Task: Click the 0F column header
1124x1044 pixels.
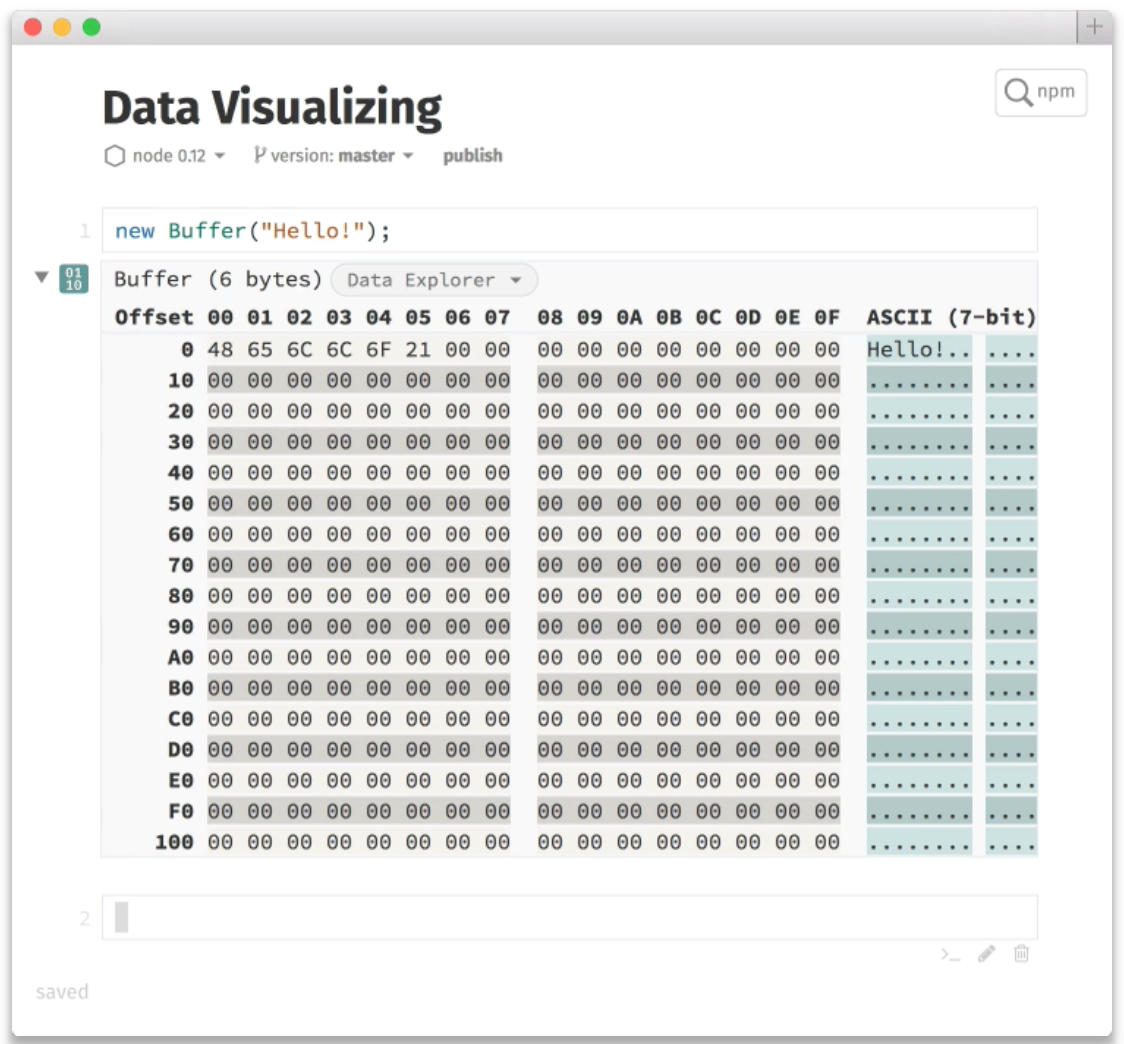Action: pos(827,317)
